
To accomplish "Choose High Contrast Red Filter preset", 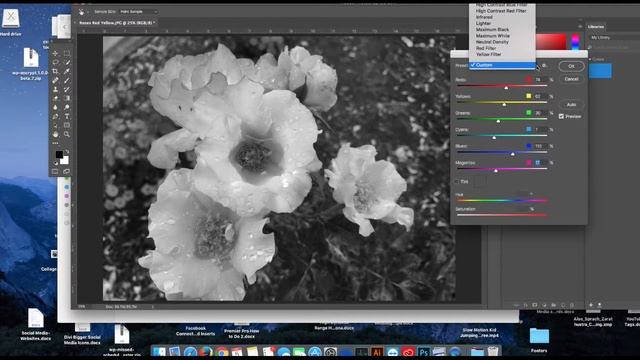I will click(501, 11).
